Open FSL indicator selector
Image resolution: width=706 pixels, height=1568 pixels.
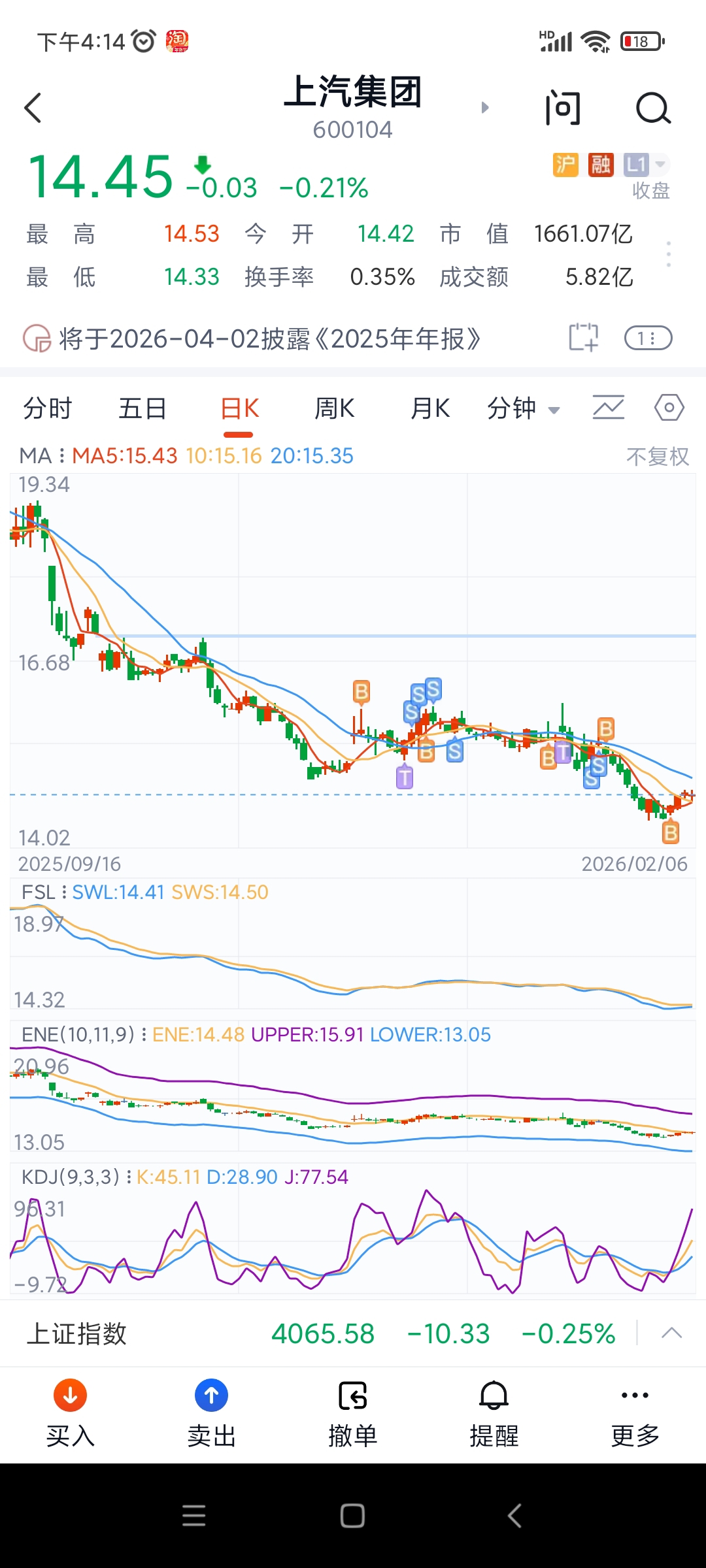43,892
